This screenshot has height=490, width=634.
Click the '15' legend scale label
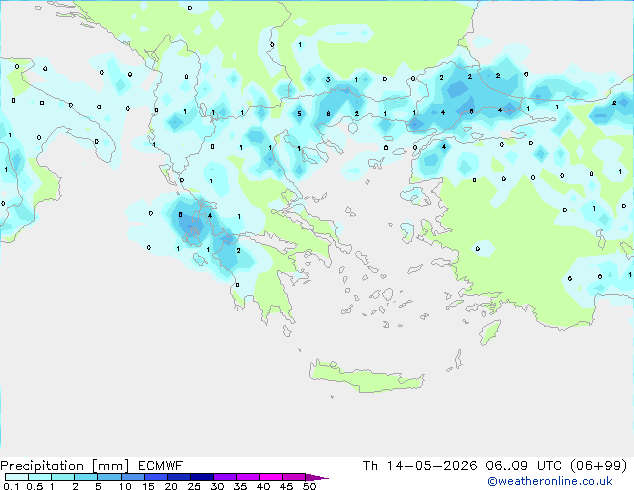pos(148,486)
